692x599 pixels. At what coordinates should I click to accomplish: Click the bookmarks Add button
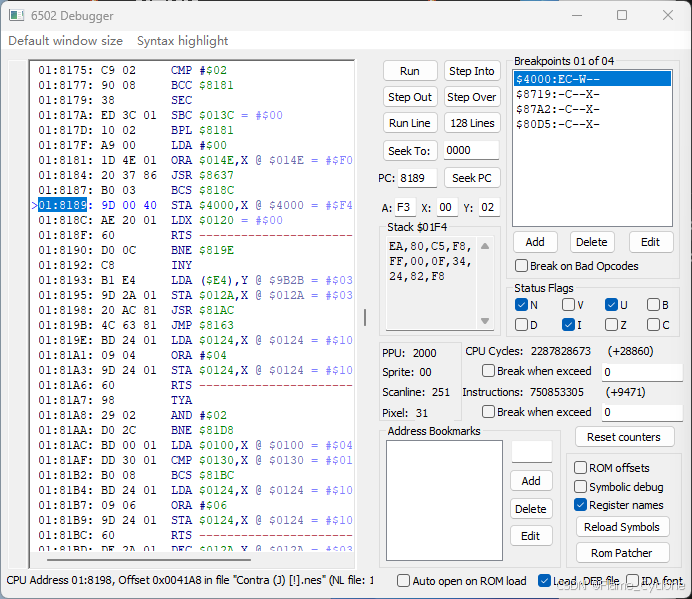coord(531,481)
